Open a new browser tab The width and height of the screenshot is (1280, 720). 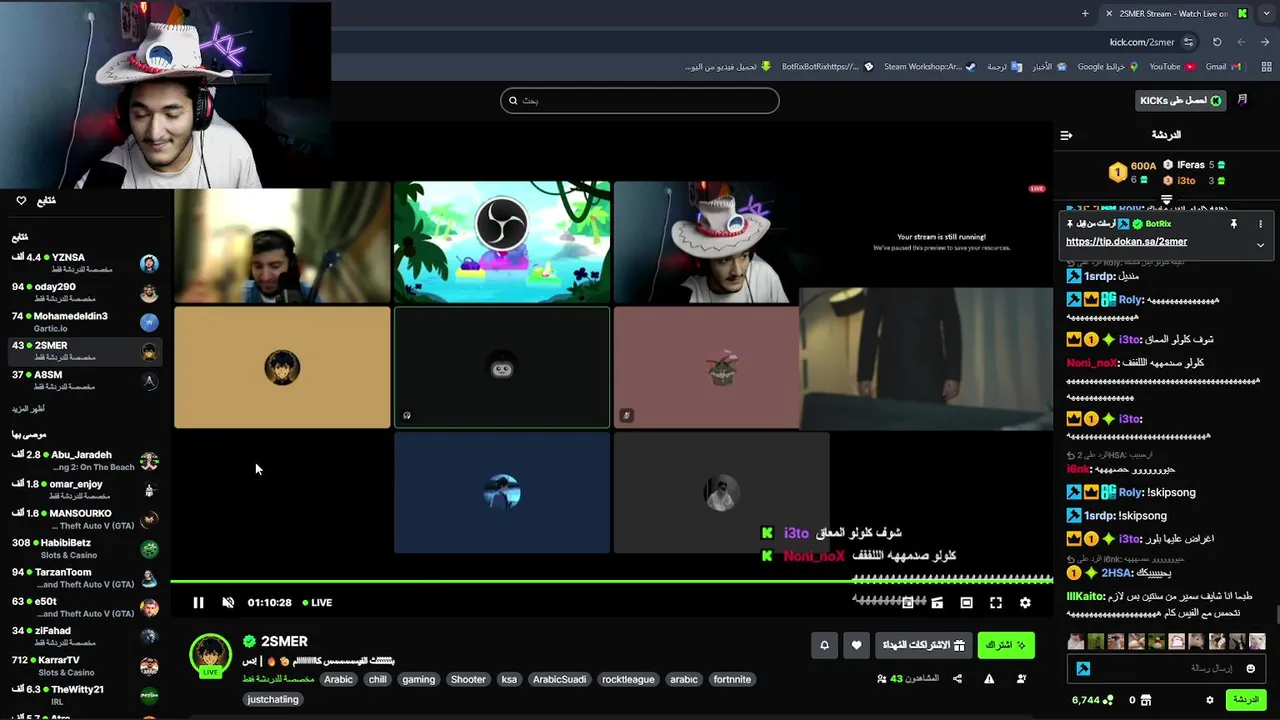(1085, 13)
